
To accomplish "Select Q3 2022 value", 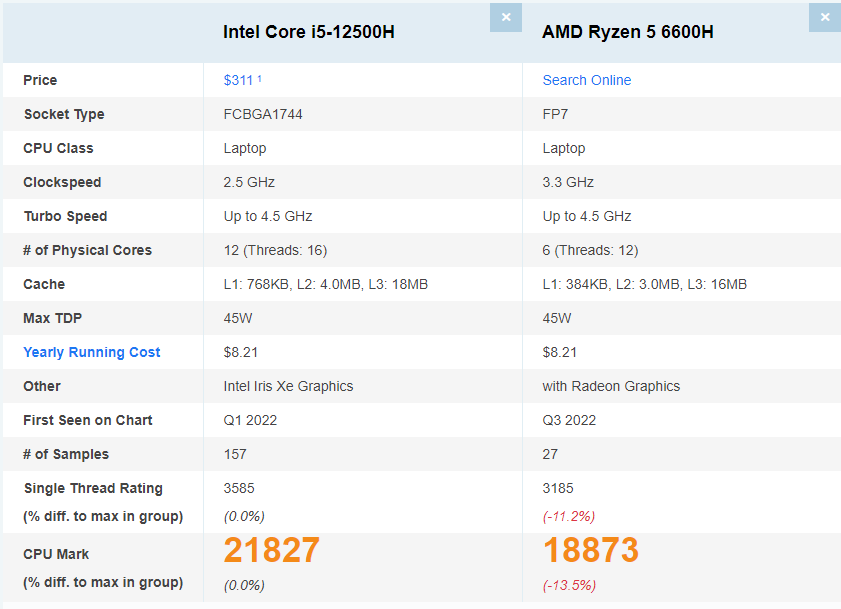I will point(569,421).
